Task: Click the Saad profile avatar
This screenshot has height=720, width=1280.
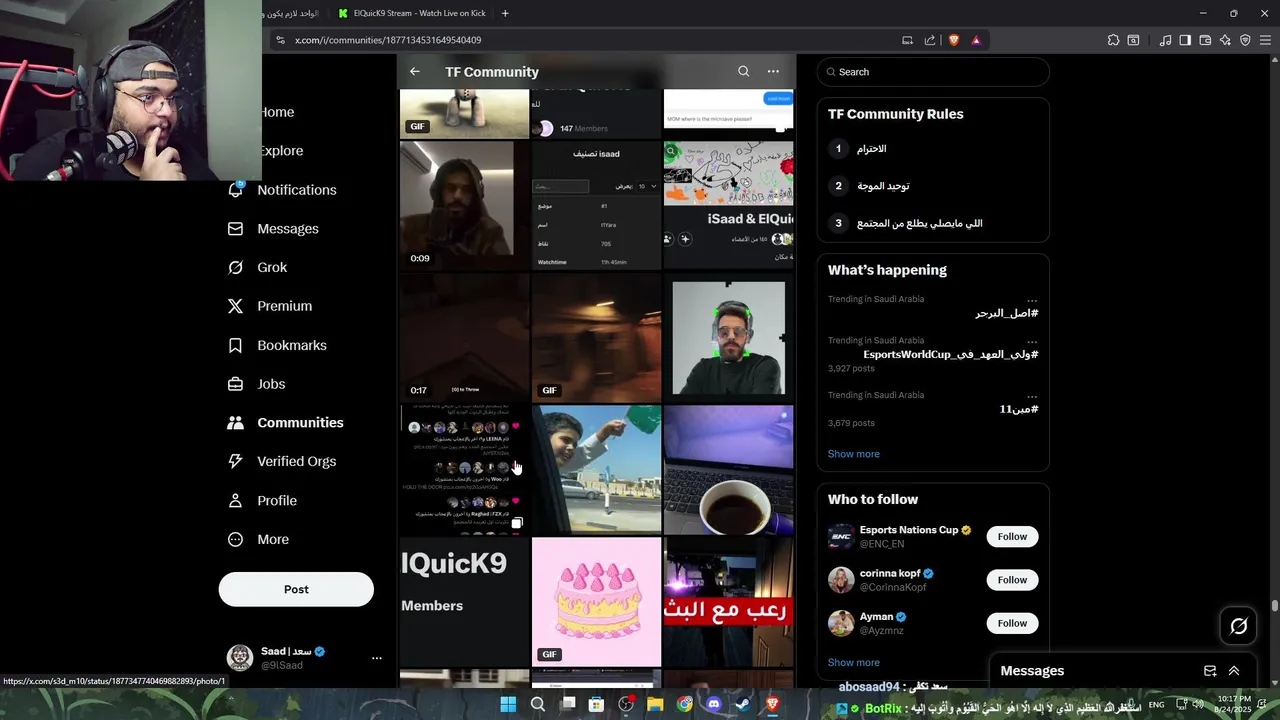Action: click(x=240, y=657)
